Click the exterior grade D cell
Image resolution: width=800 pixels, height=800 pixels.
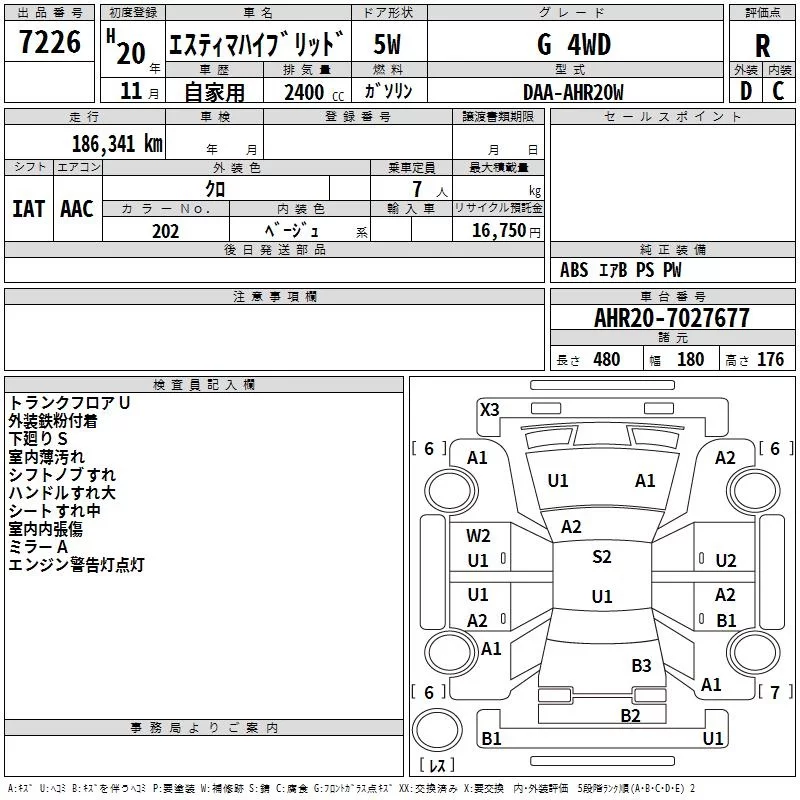[745, 91]
